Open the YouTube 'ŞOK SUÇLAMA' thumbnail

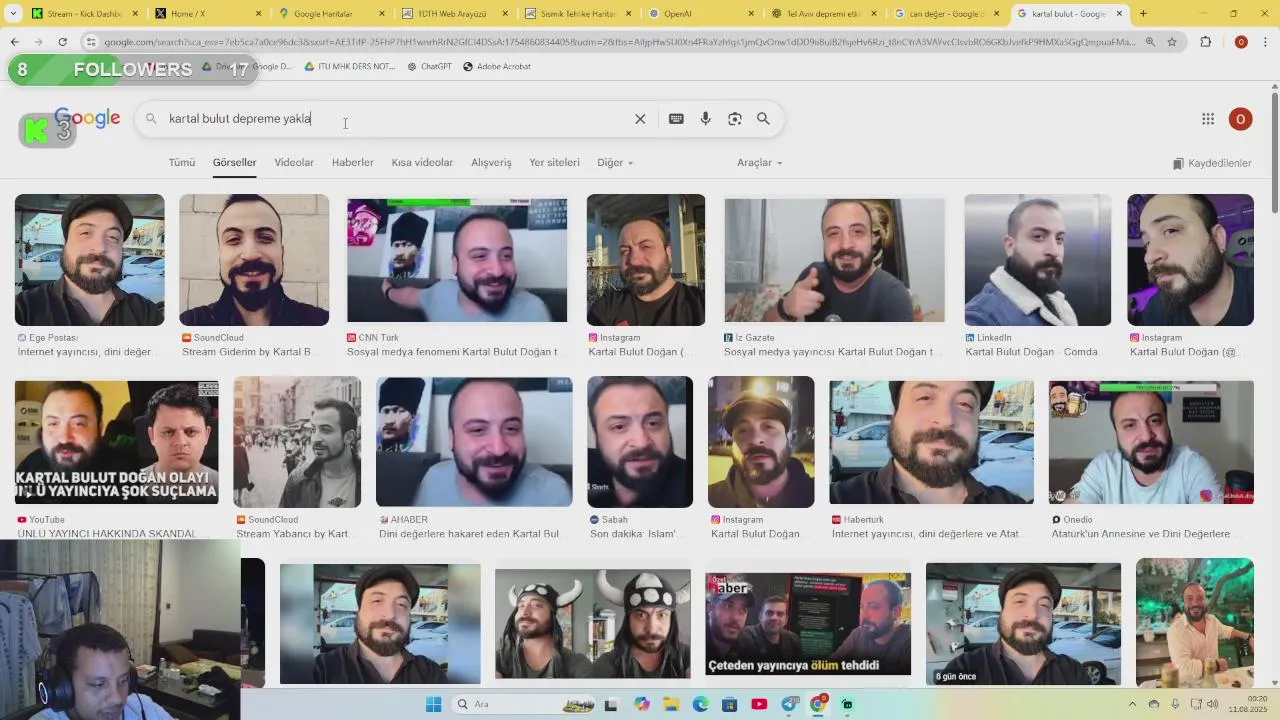click(x=117, y=442)
